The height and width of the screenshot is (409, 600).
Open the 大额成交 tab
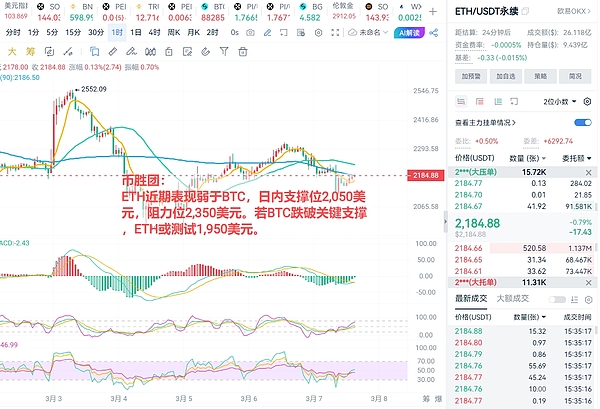[x=514, y=298]
